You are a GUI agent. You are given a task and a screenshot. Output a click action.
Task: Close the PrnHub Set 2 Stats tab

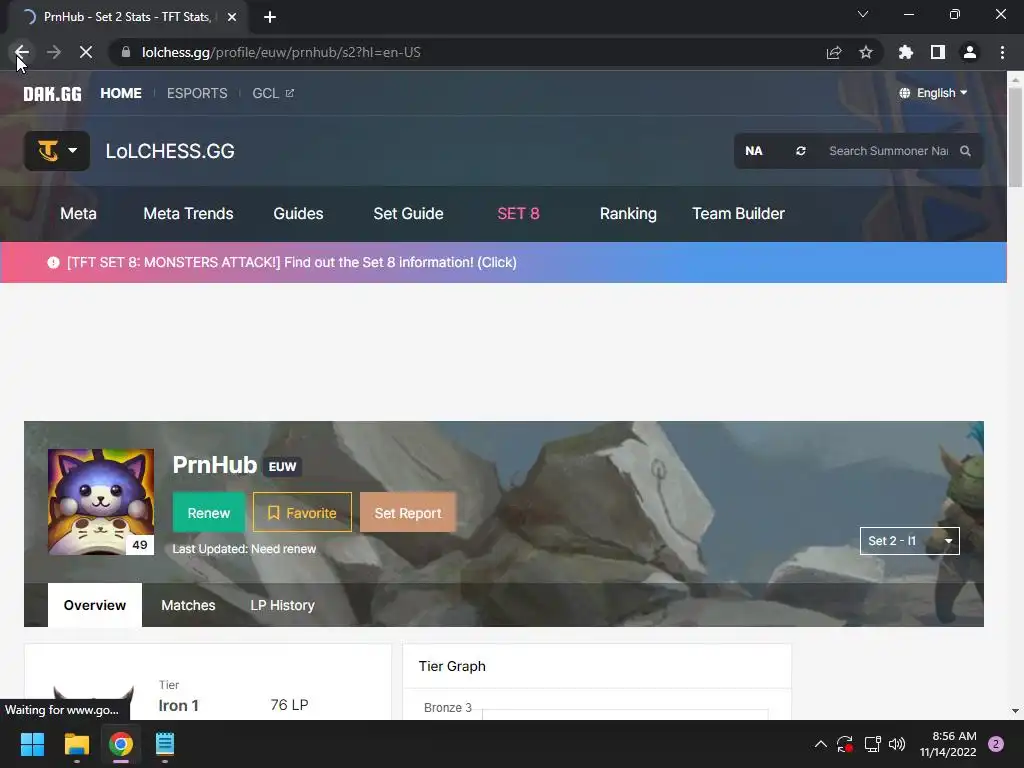pos(232,17)
